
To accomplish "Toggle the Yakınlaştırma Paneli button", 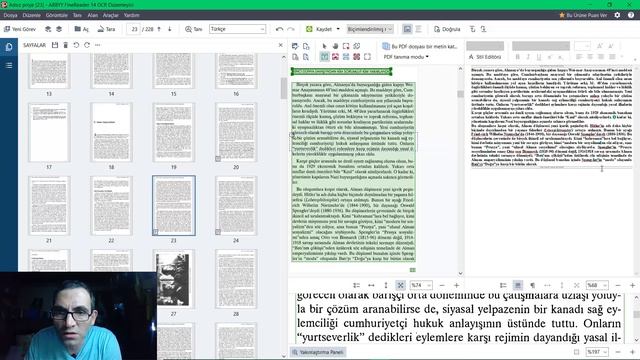I will point(318,352).
